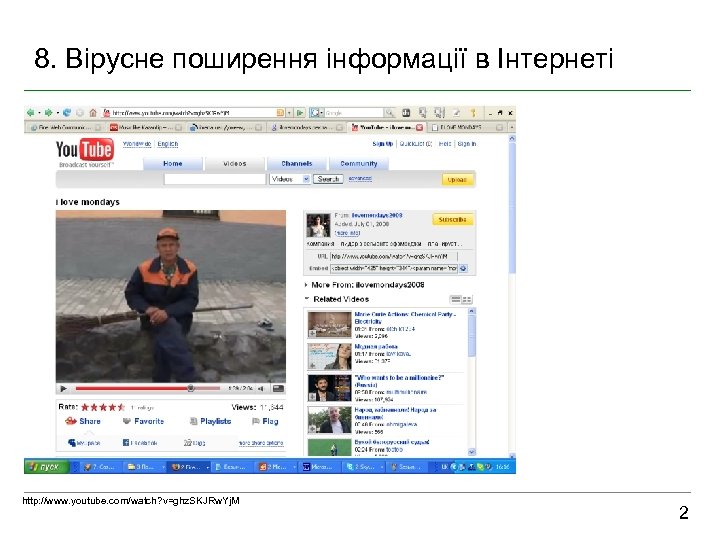Viewport: 720px width, 540px height.
Task: Click the uploader's avatar picture
Action: pyautogui.click(x=318, y=225)
